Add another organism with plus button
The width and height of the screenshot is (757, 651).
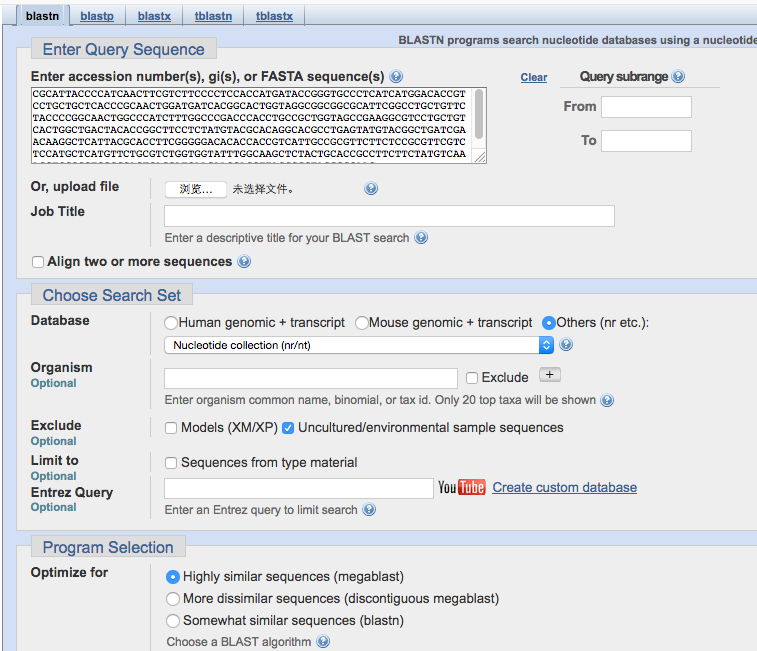549,375
